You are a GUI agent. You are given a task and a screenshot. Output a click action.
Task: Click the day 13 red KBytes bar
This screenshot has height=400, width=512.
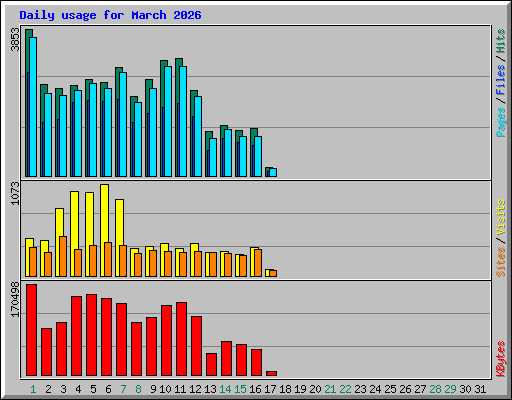coord(211,364)
